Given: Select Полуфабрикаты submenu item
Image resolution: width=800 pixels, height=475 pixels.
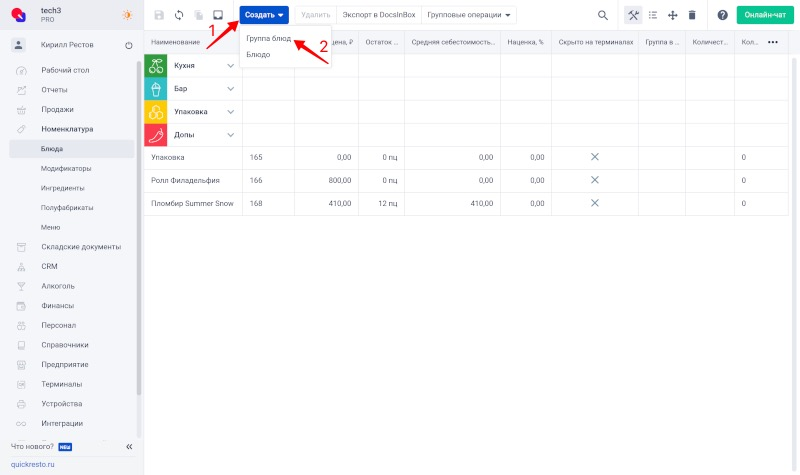Looking at the screenshot, I should pyautogui.click(x=67, y=208).
